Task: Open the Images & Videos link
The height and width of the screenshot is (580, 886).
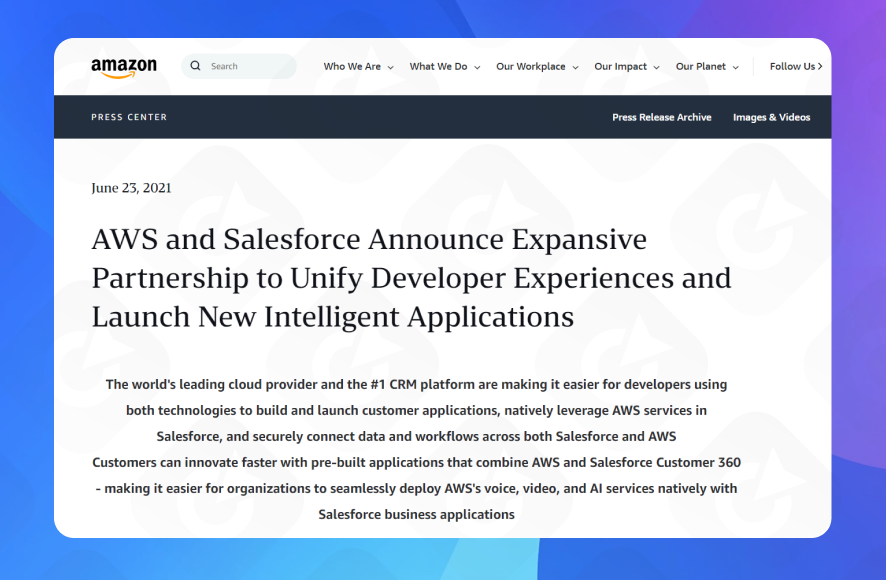Action: coord(771,117)
